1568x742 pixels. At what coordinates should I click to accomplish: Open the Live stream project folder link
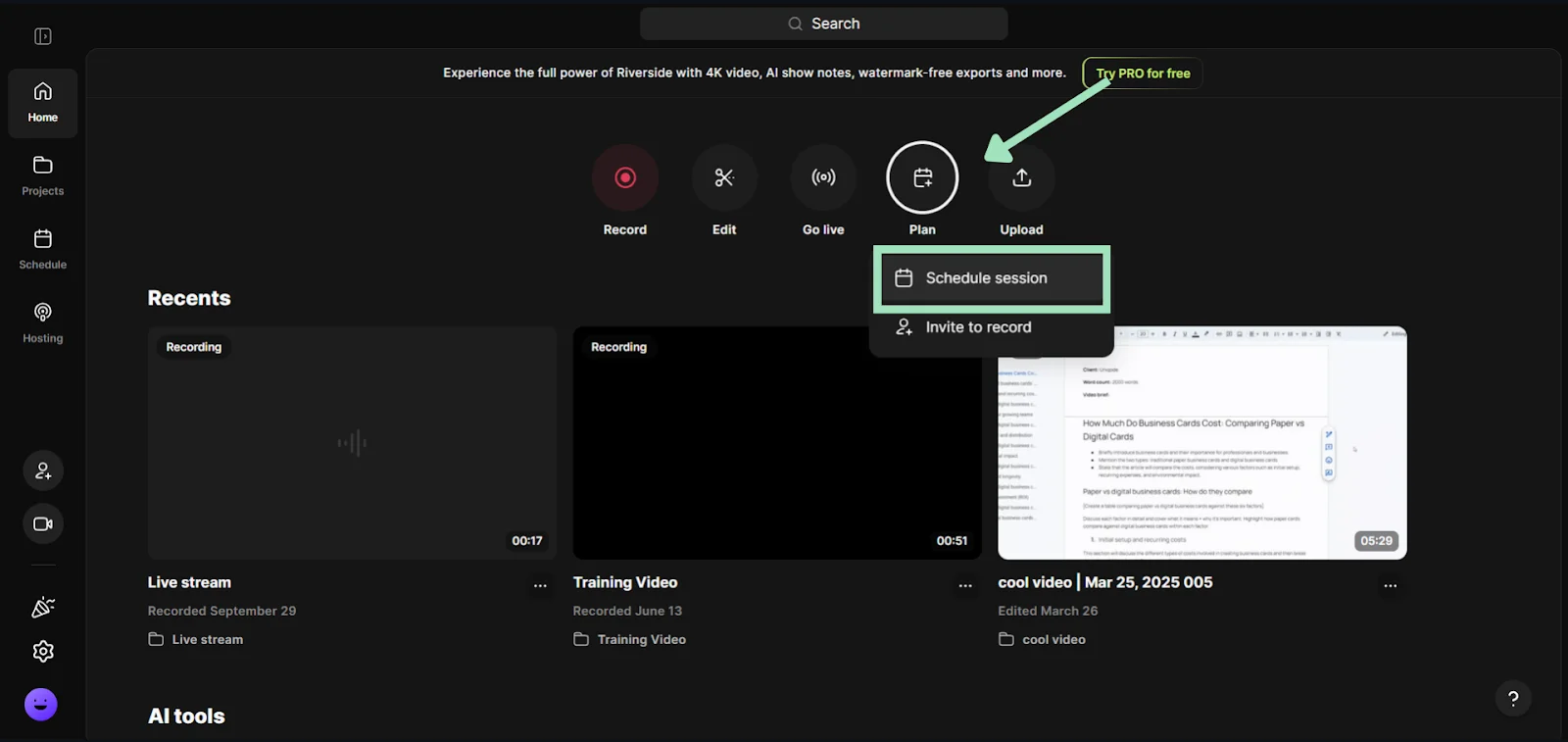(196, 639)
